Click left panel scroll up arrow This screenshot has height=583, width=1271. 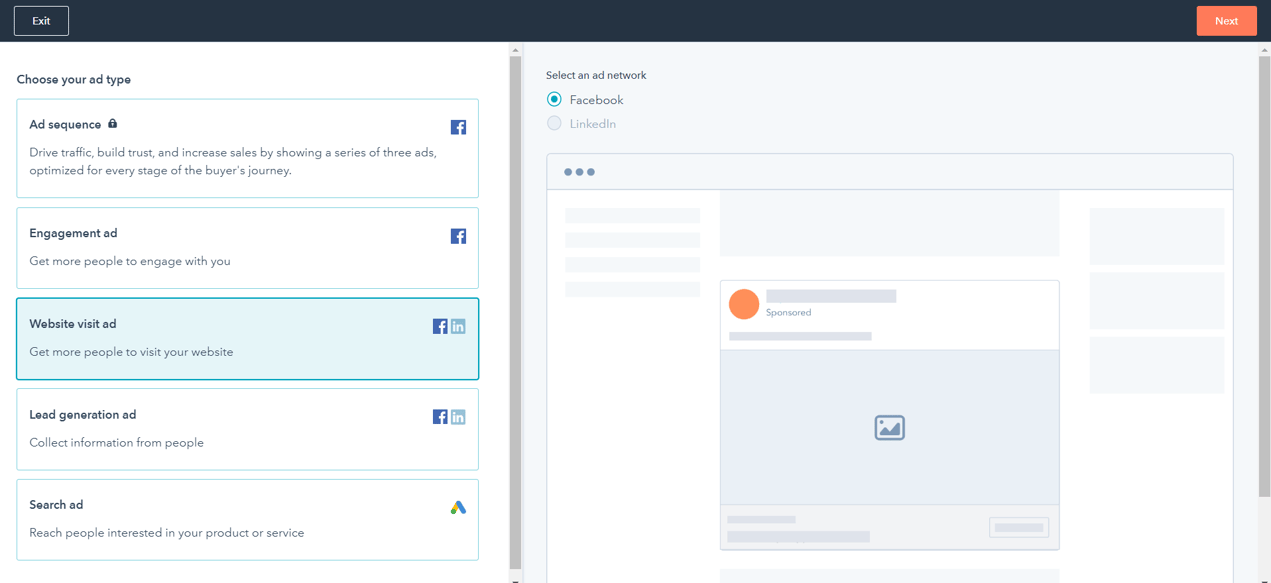(x=516, y=49)
